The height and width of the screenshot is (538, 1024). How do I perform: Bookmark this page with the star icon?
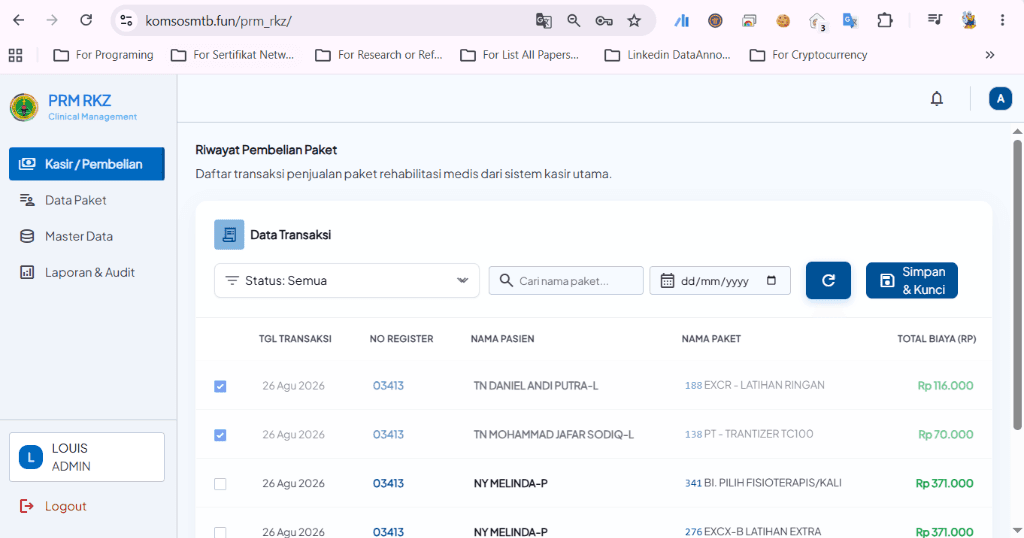point(634,21)
